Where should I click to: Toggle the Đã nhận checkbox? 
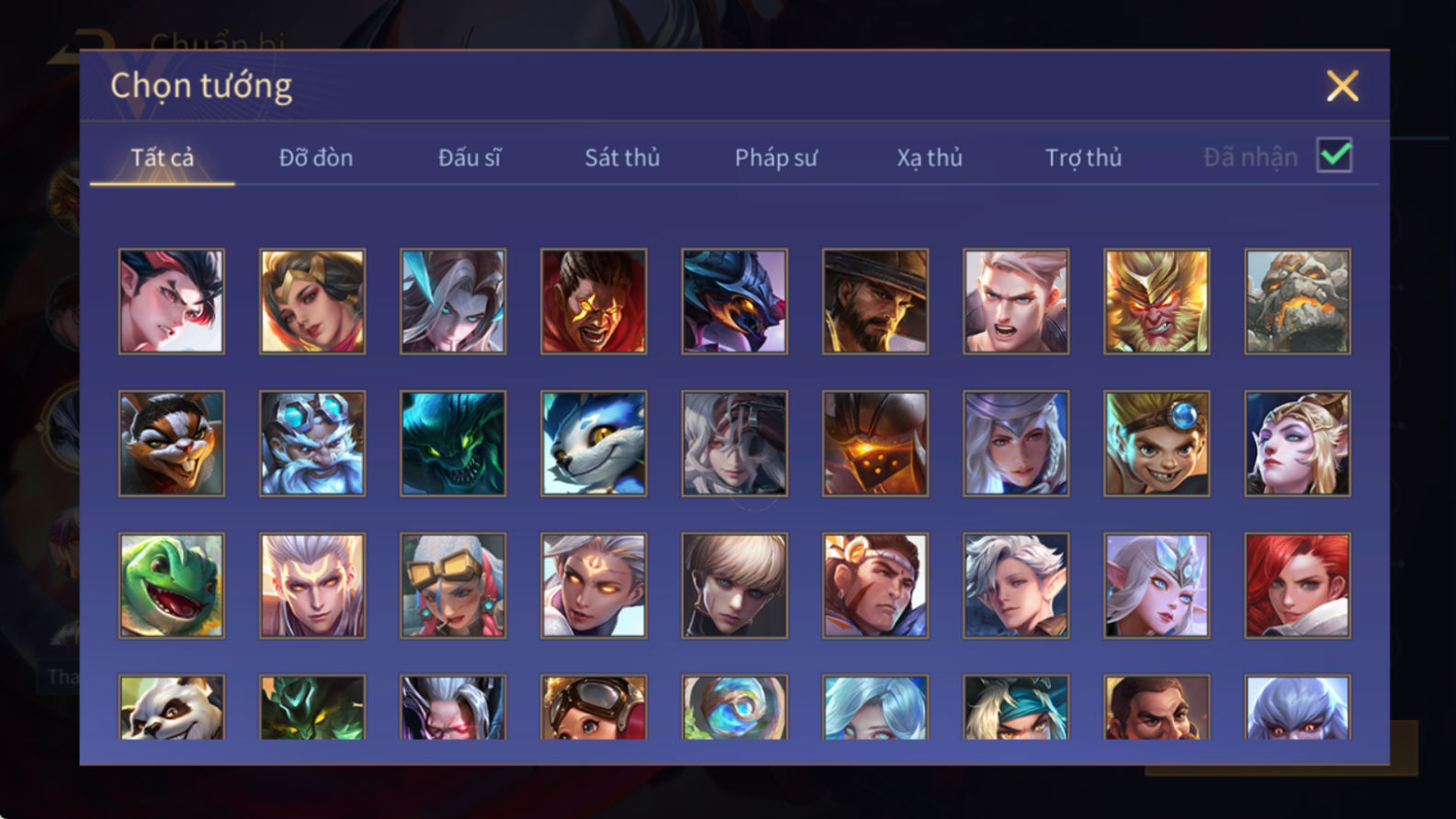tap(1334, 155)
